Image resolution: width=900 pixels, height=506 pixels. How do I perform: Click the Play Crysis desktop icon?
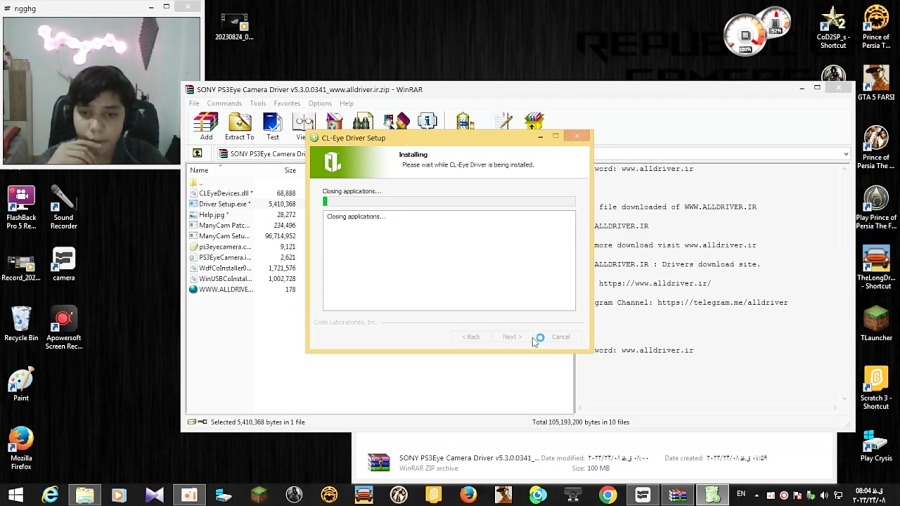876,446
